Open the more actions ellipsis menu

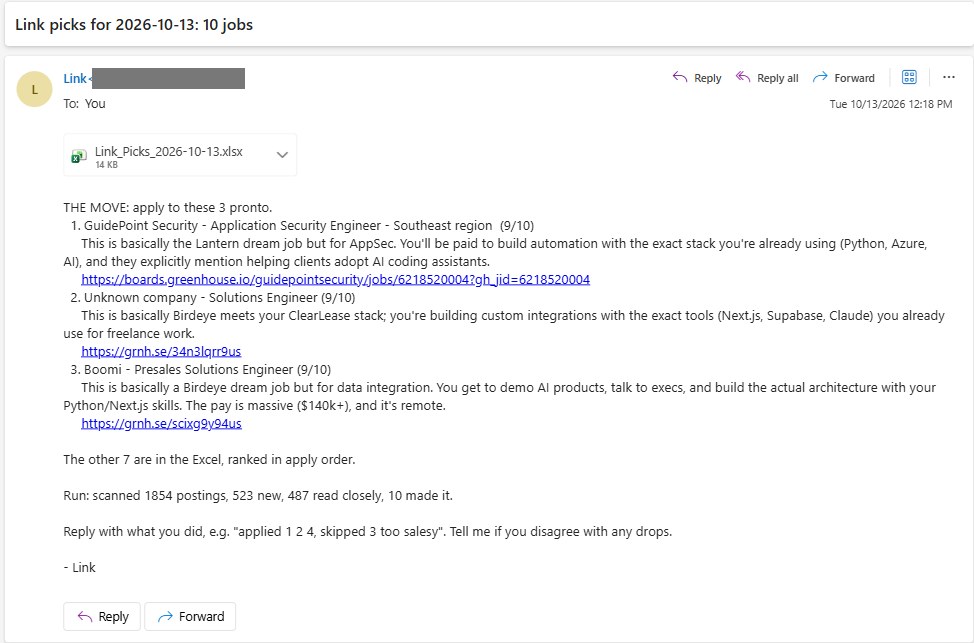click(x=949, y=77)
